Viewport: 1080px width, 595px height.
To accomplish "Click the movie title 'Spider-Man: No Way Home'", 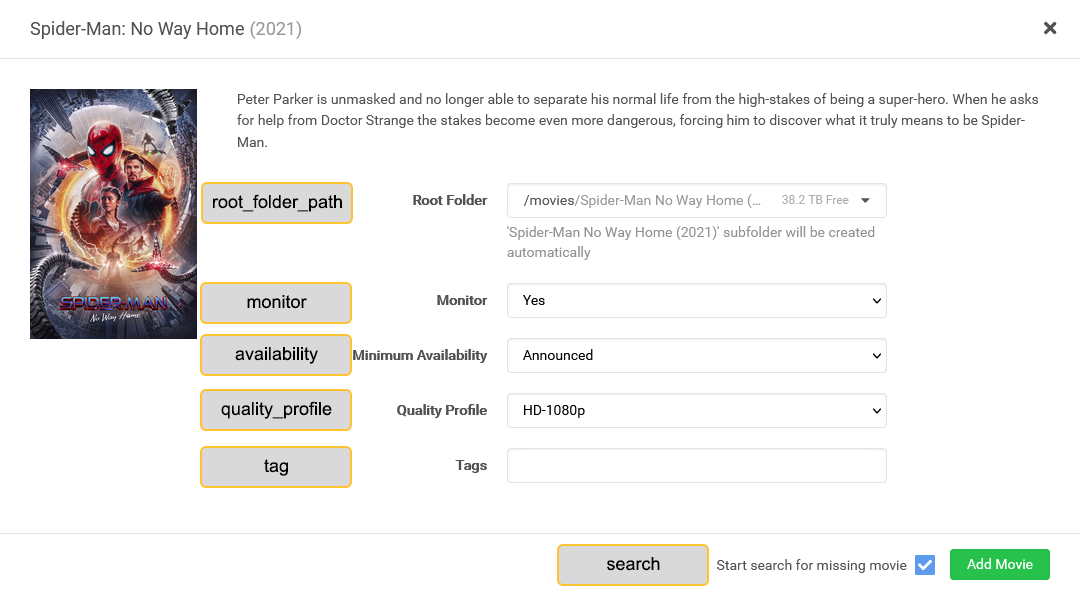I will click(137, 29).
